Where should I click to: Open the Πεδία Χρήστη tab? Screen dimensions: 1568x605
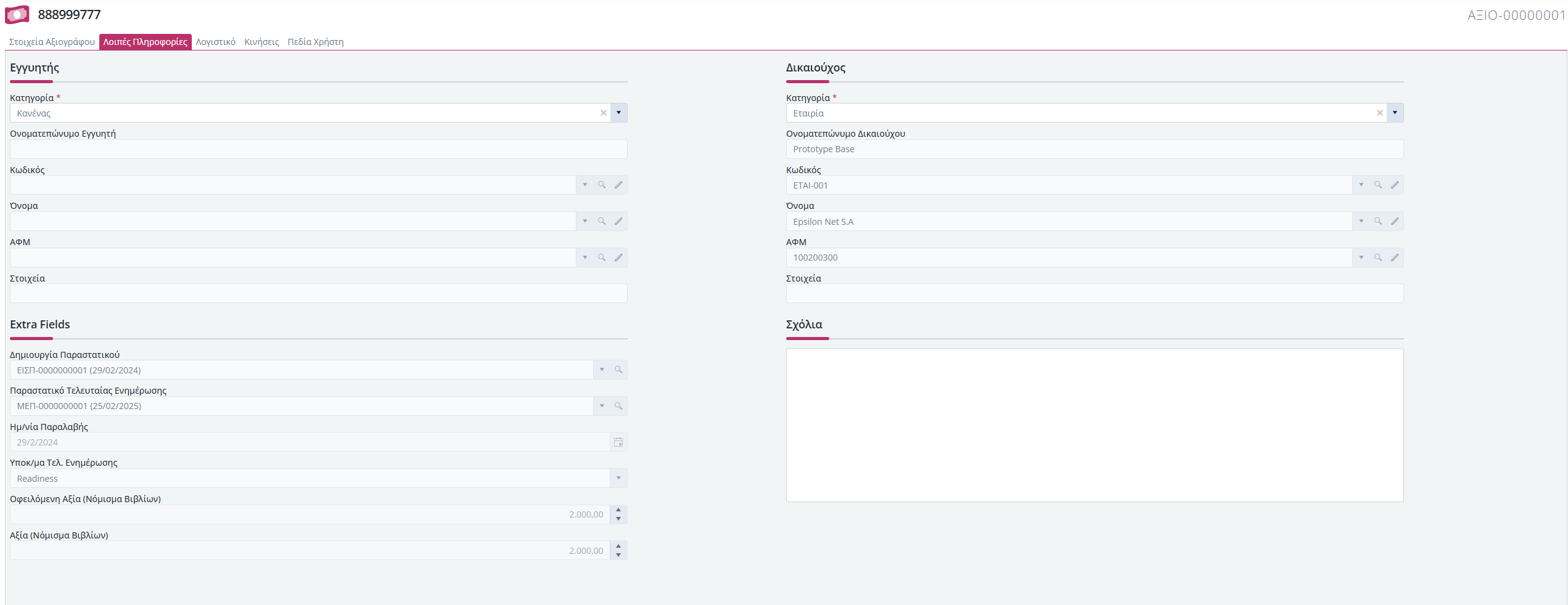tap(316, 42)
